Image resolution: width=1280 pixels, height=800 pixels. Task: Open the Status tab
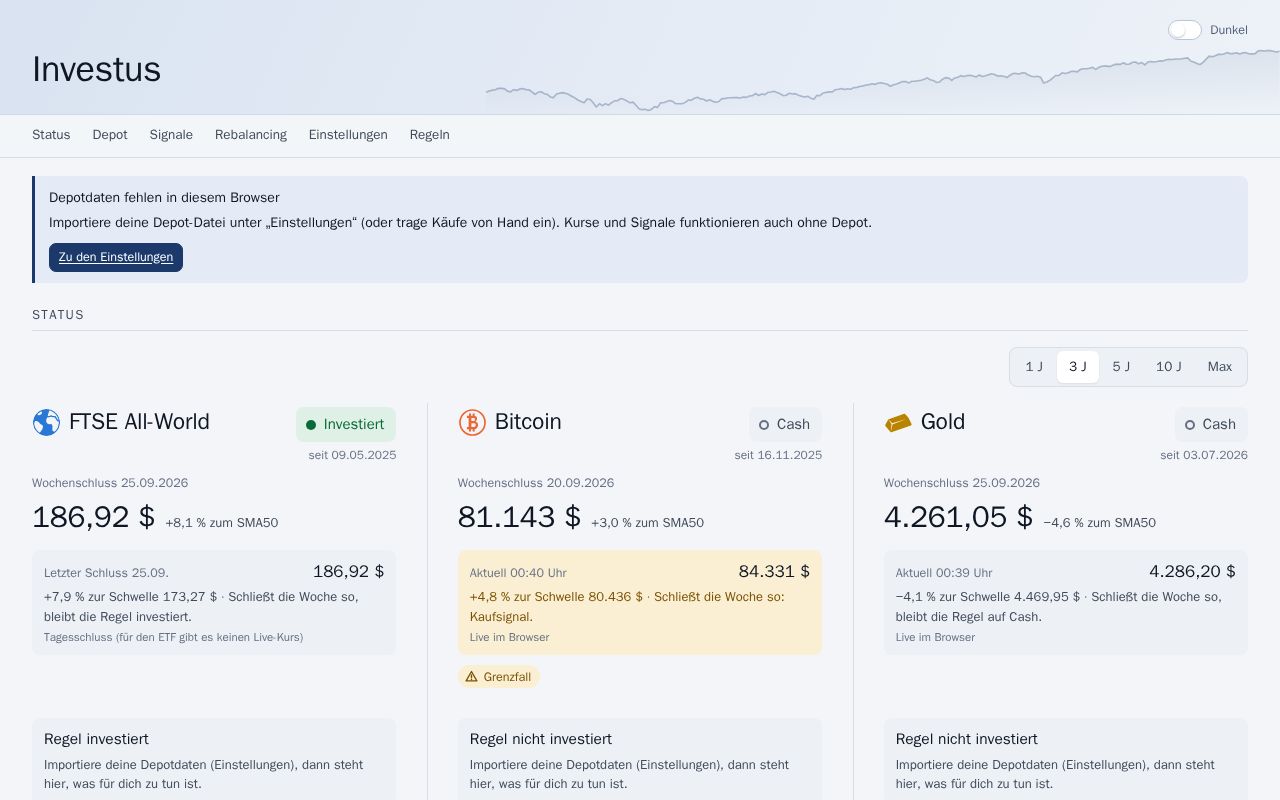51,135
